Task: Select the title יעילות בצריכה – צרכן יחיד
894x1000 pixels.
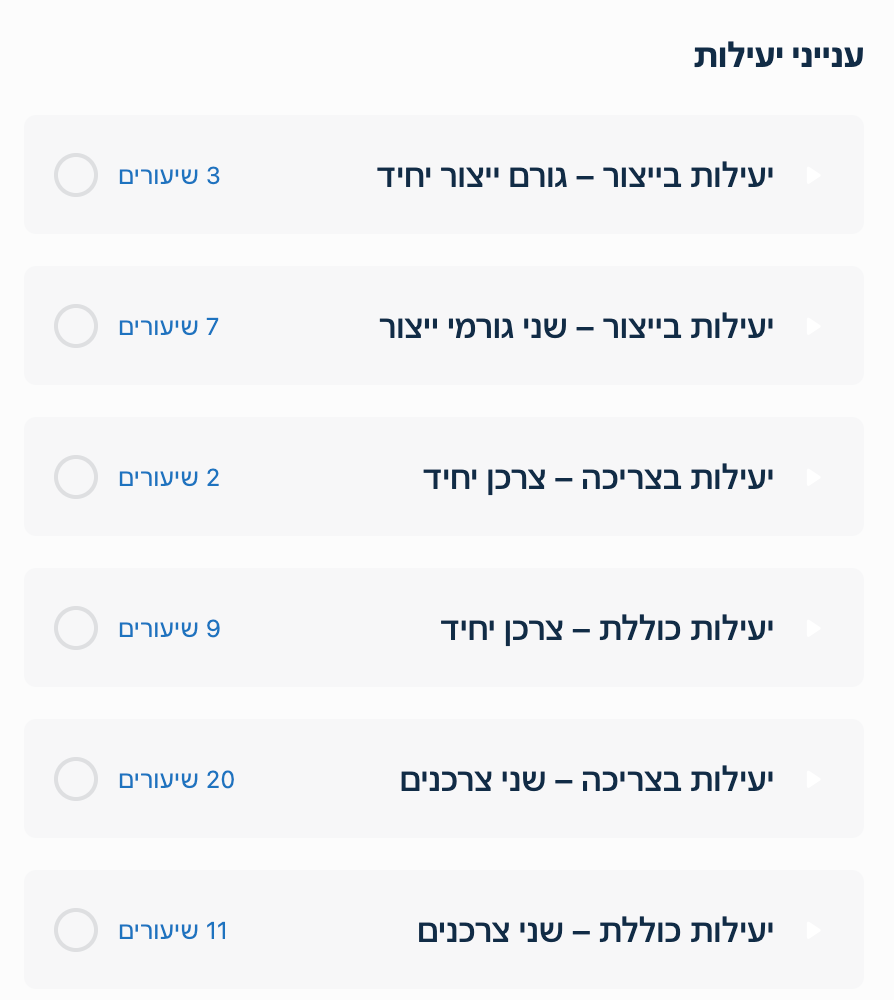Action: click(599, 478)
